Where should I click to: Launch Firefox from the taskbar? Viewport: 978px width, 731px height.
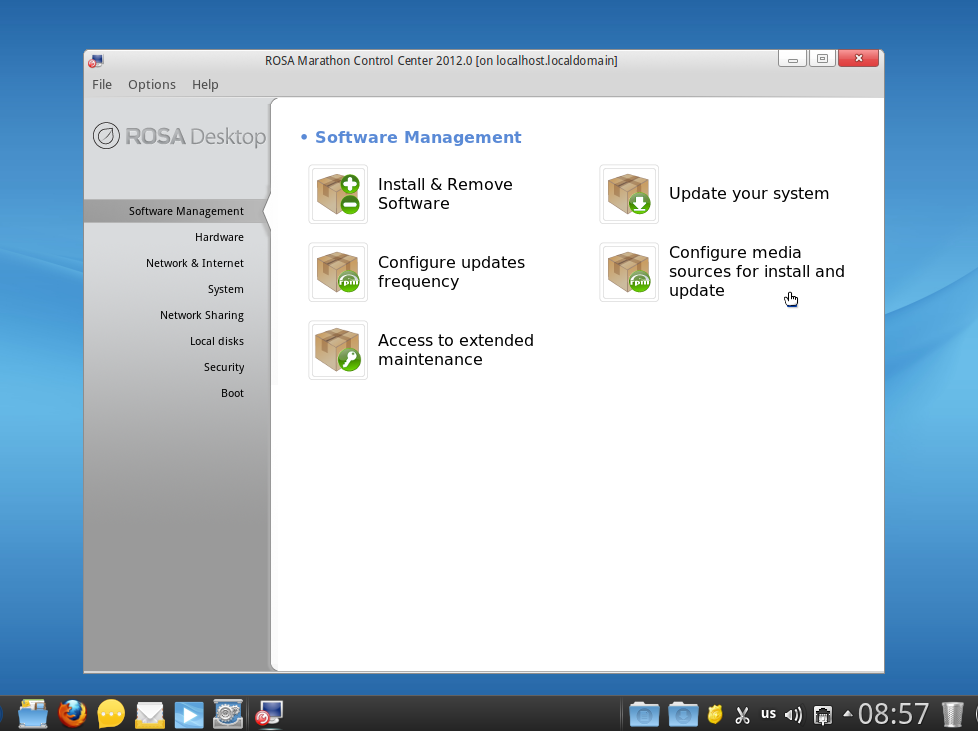[x=72, y=714]
